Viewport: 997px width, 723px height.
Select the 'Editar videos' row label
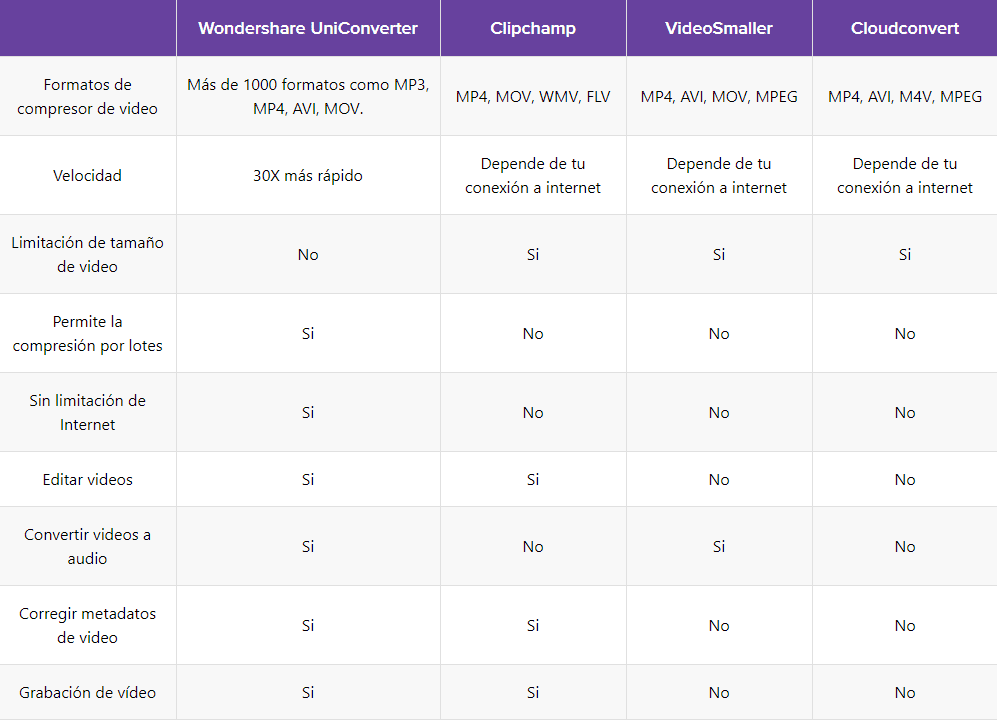[x=88, y=479]
